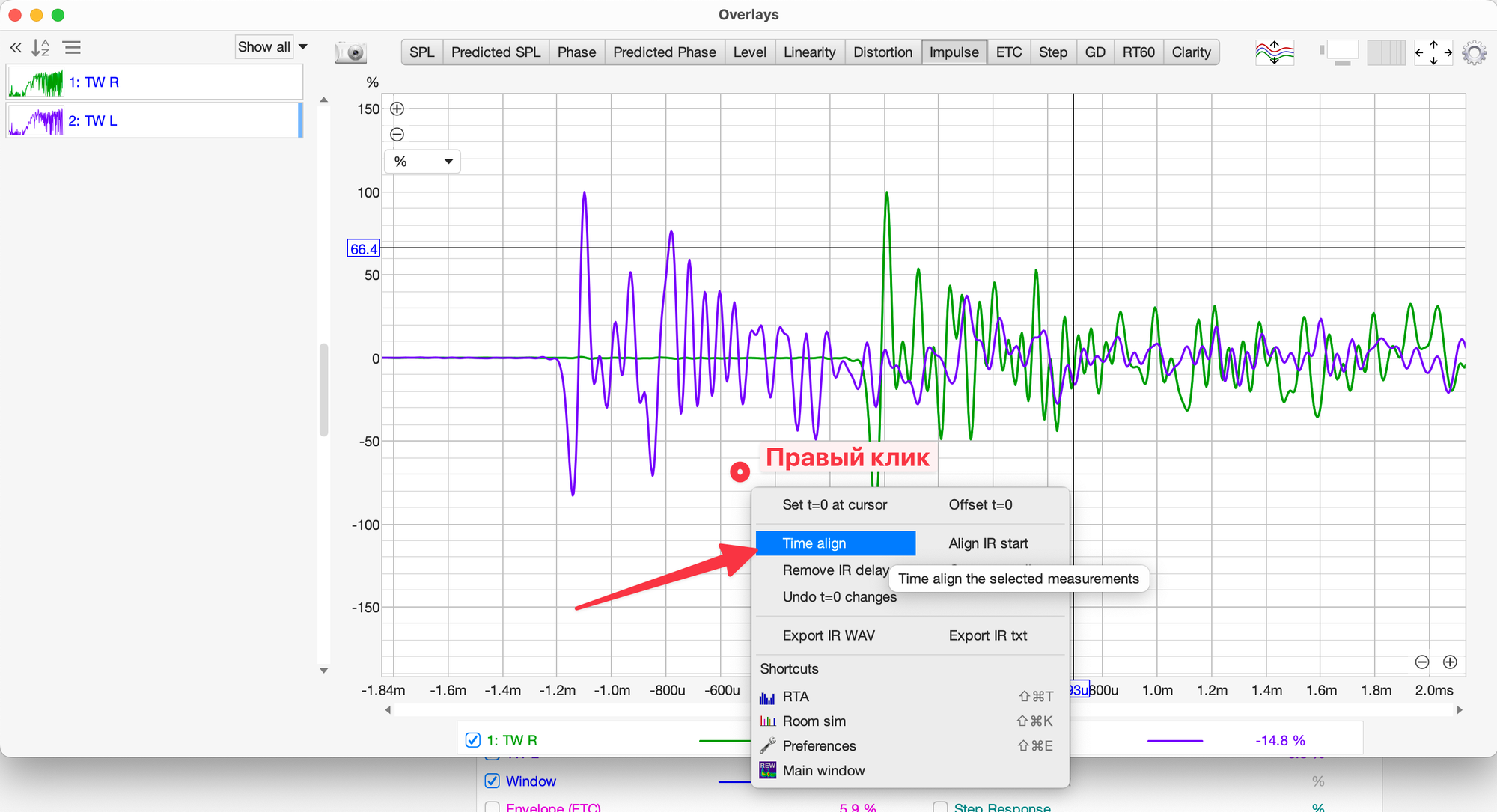Zoom out horizontal axis minus icon
Screen dimensions: 1497x812
pyautogui.click(x=1422, y=662)
